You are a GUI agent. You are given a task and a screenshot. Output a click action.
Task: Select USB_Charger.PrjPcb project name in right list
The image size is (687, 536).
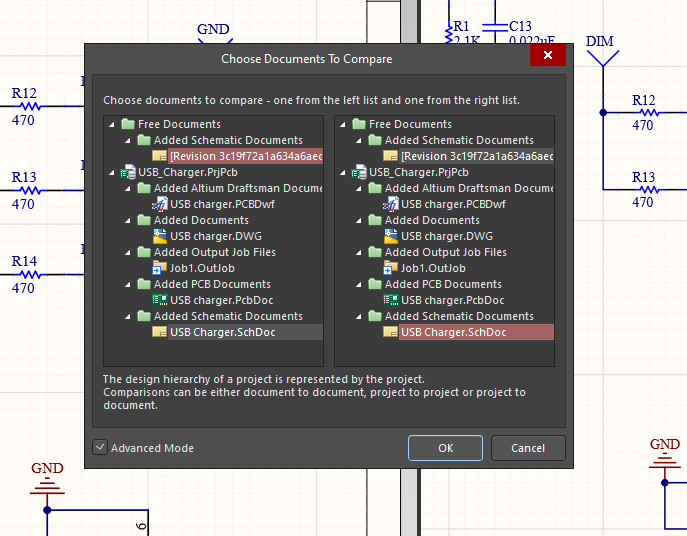click(419, 172)
